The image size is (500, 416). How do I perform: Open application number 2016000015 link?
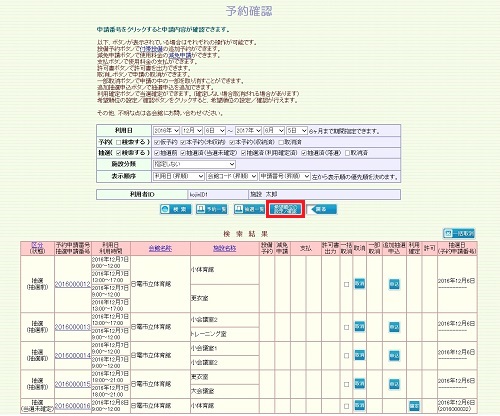(x=73, y=384)
